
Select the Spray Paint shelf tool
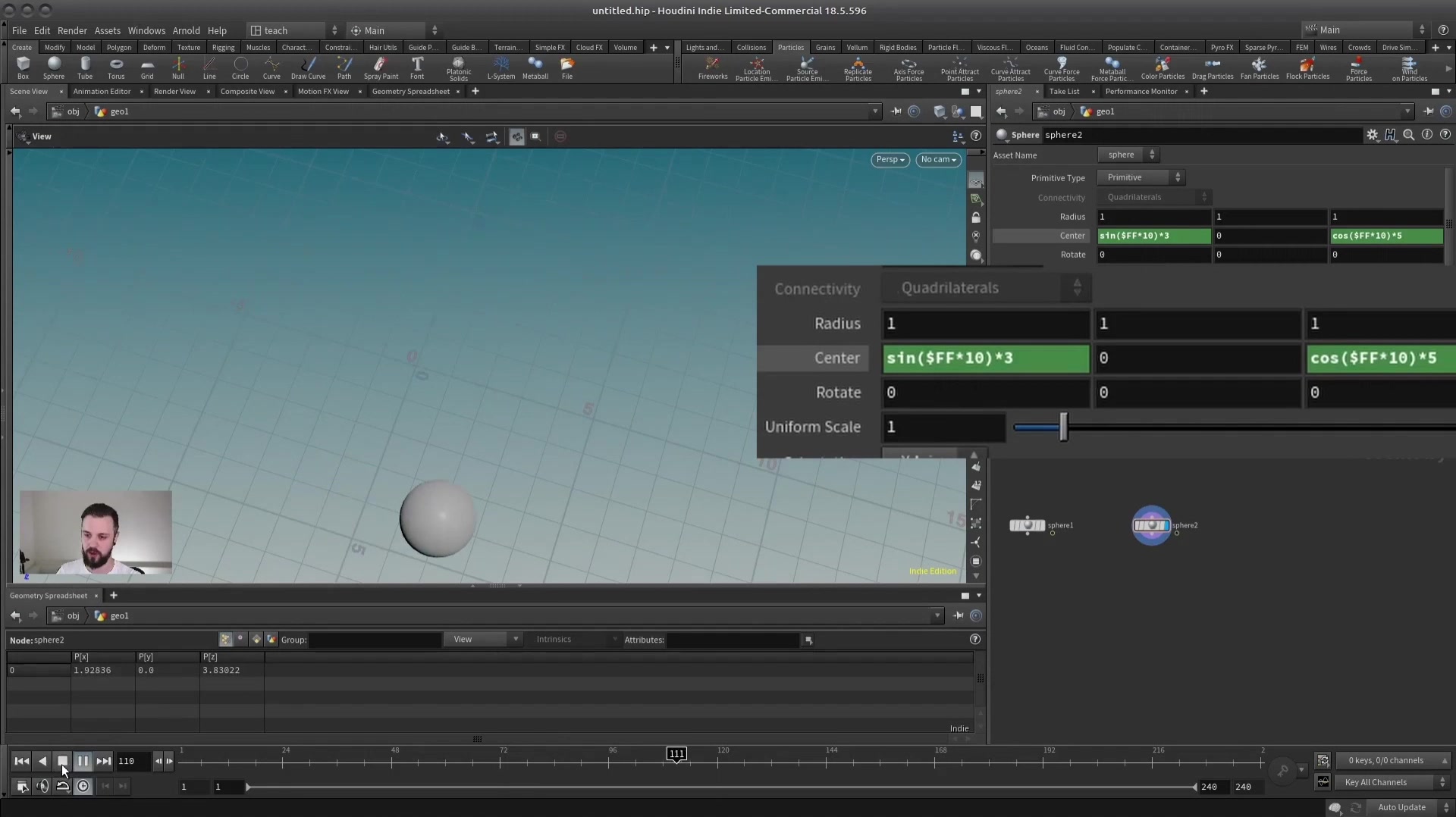click(x=381, y=67)
